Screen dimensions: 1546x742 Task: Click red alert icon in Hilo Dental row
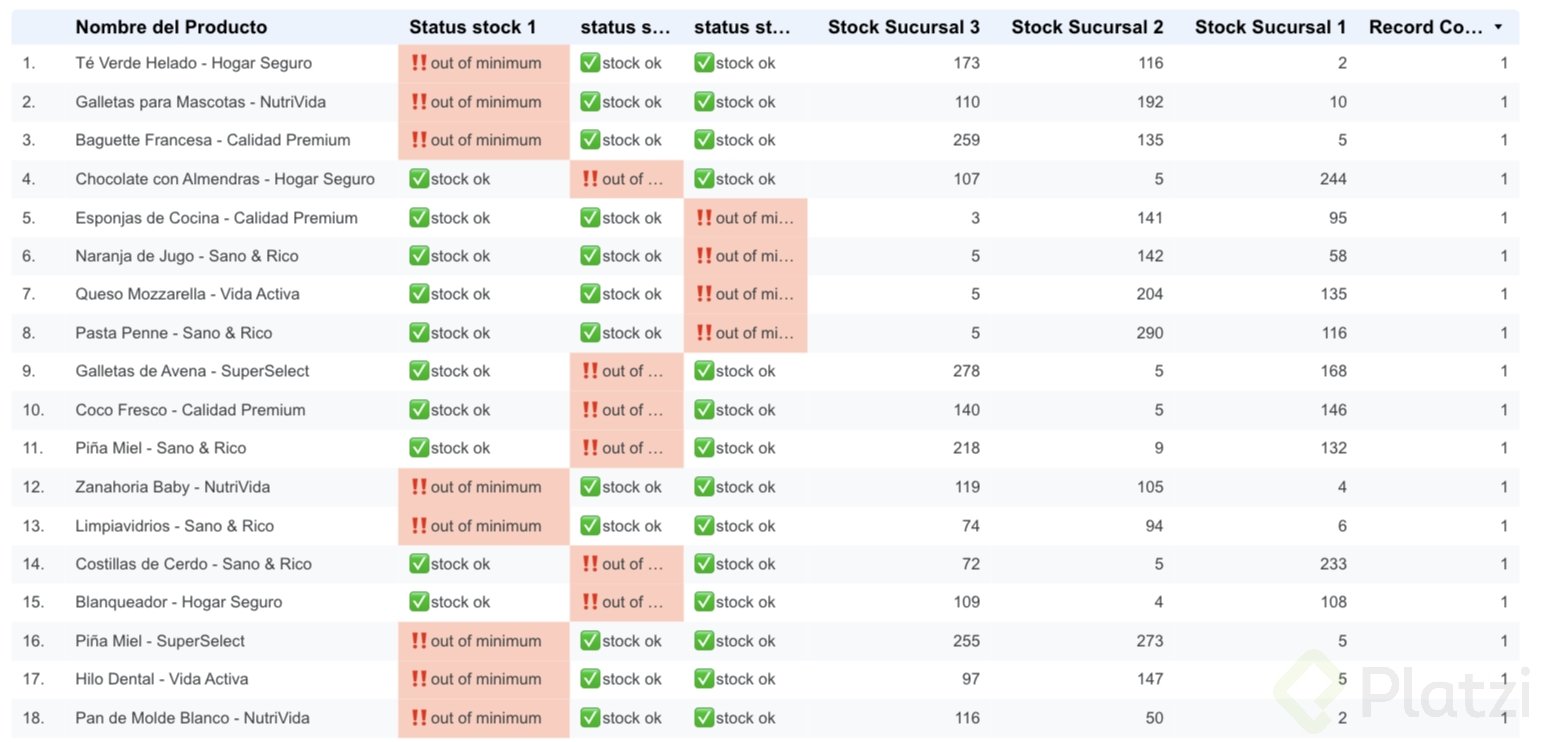(419, 679)
